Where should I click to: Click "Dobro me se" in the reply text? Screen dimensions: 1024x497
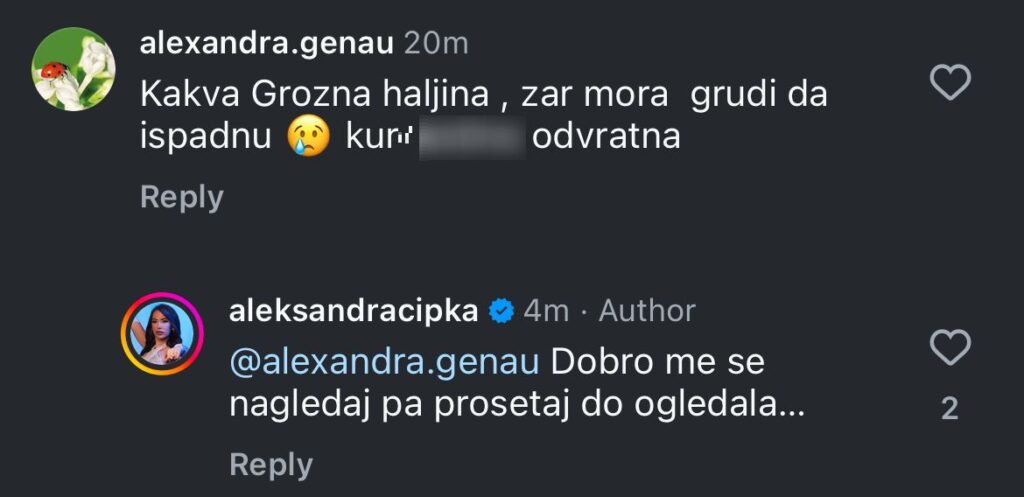657,359
